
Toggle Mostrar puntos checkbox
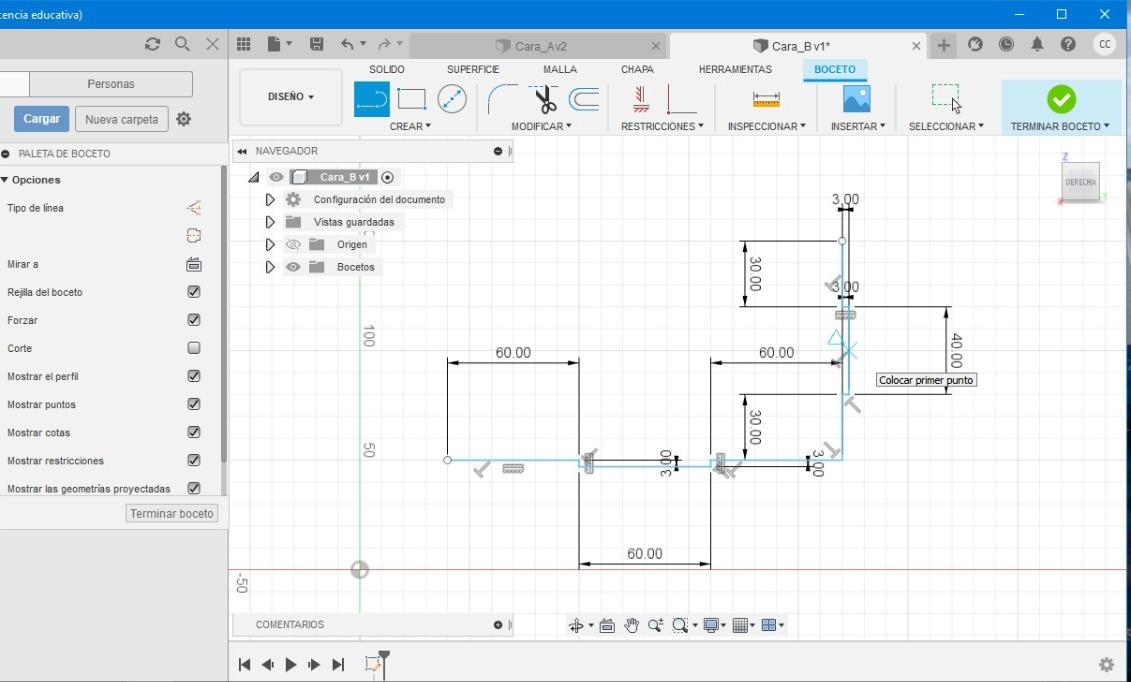pos(193,404)
